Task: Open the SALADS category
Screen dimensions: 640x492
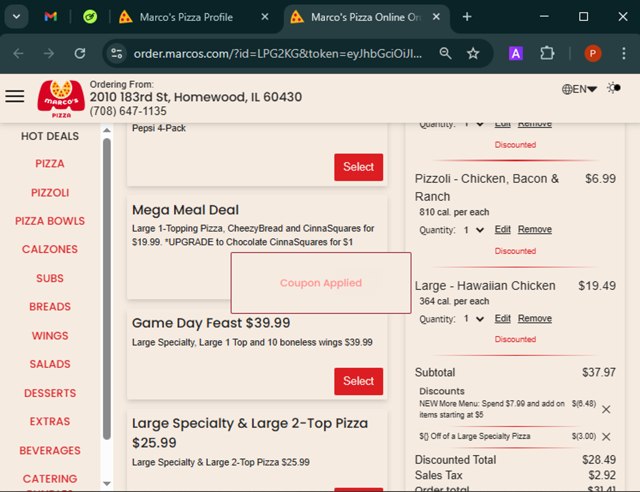Action: 50,364
